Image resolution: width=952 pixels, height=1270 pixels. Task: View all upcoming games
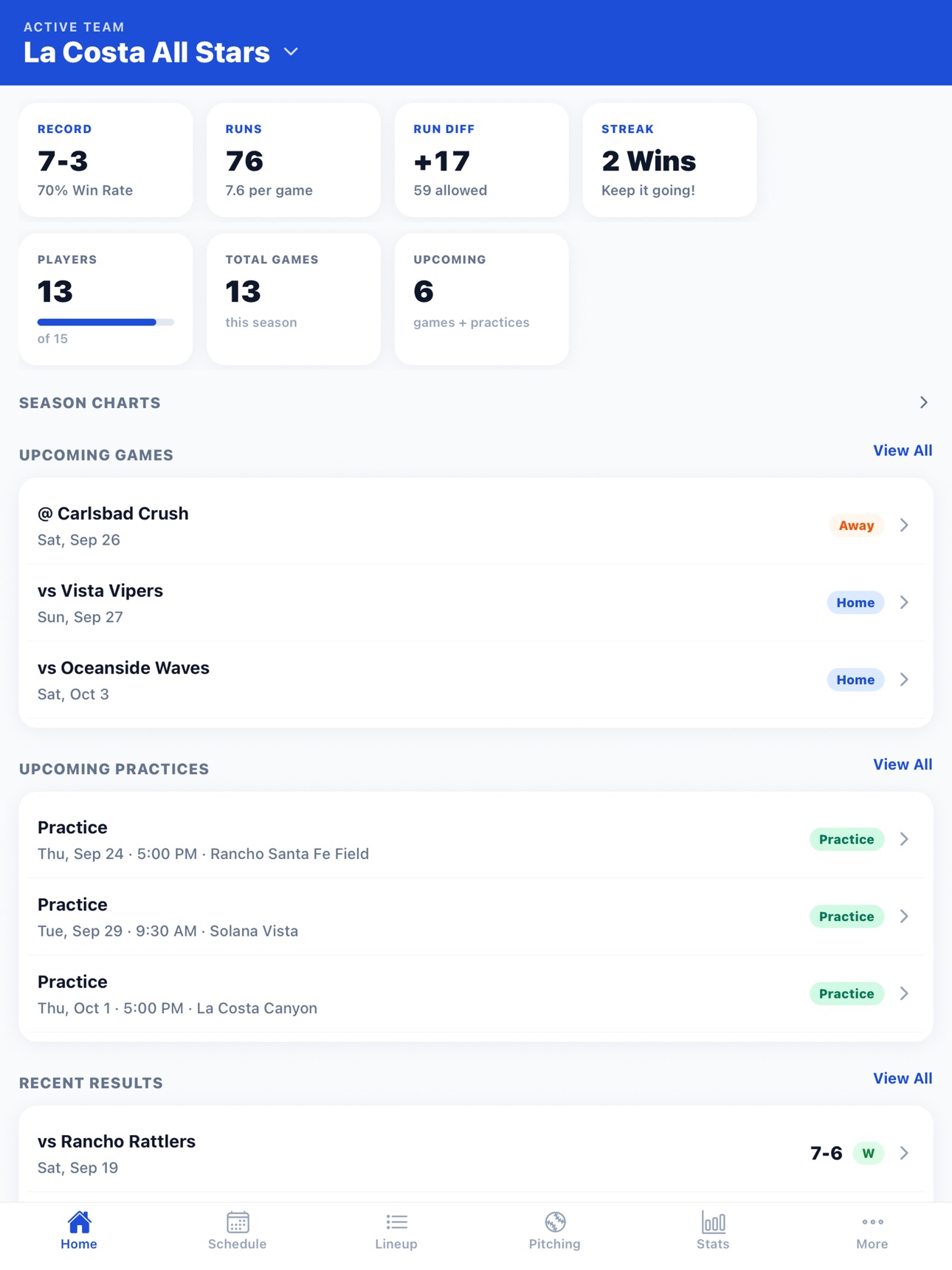903,450
